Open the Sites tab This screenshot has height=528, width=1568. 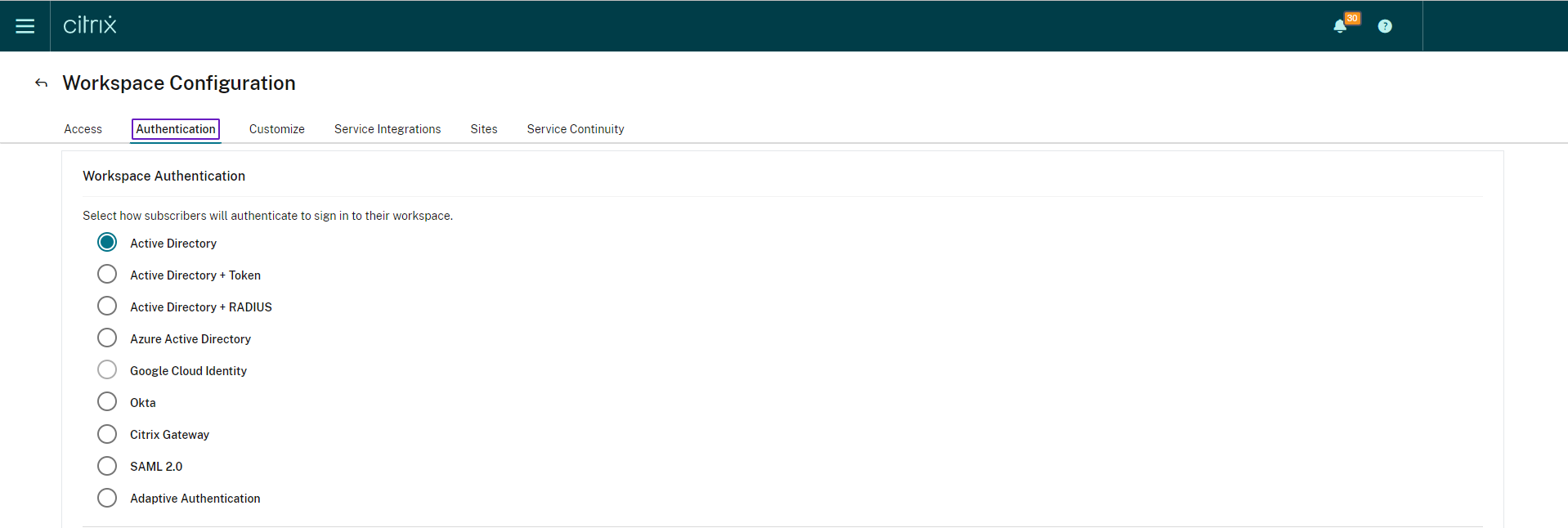484,129
